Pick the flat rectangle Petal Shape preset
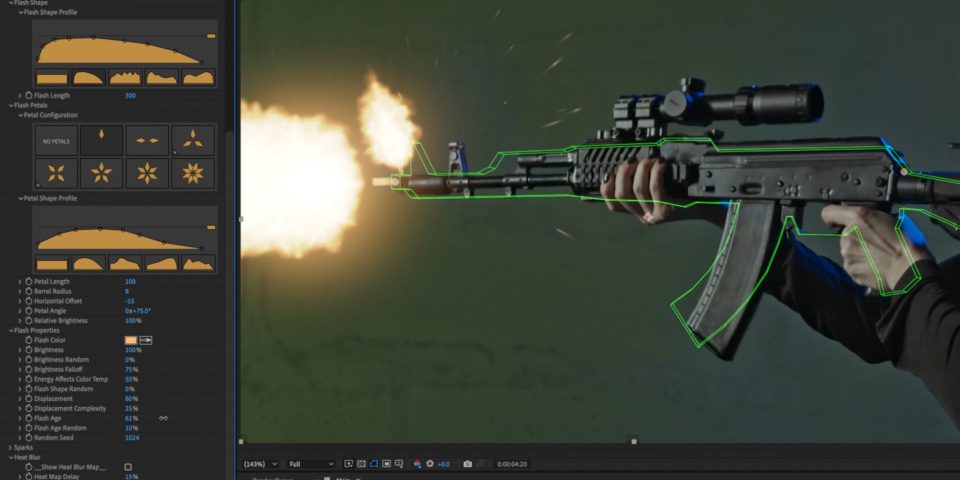Screen dimensions: 960x480 (x=52, y=263)
